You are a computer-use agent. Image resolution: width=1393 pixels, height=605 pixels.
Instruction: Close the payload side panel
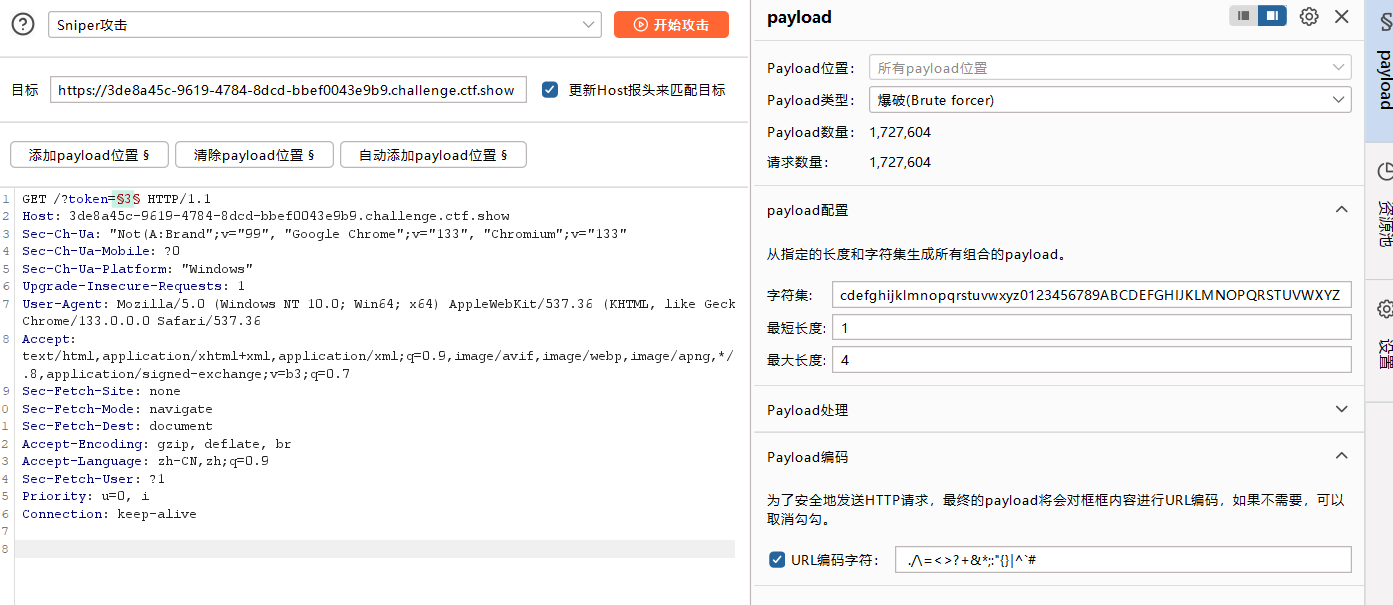click(x=1342, y=17)
